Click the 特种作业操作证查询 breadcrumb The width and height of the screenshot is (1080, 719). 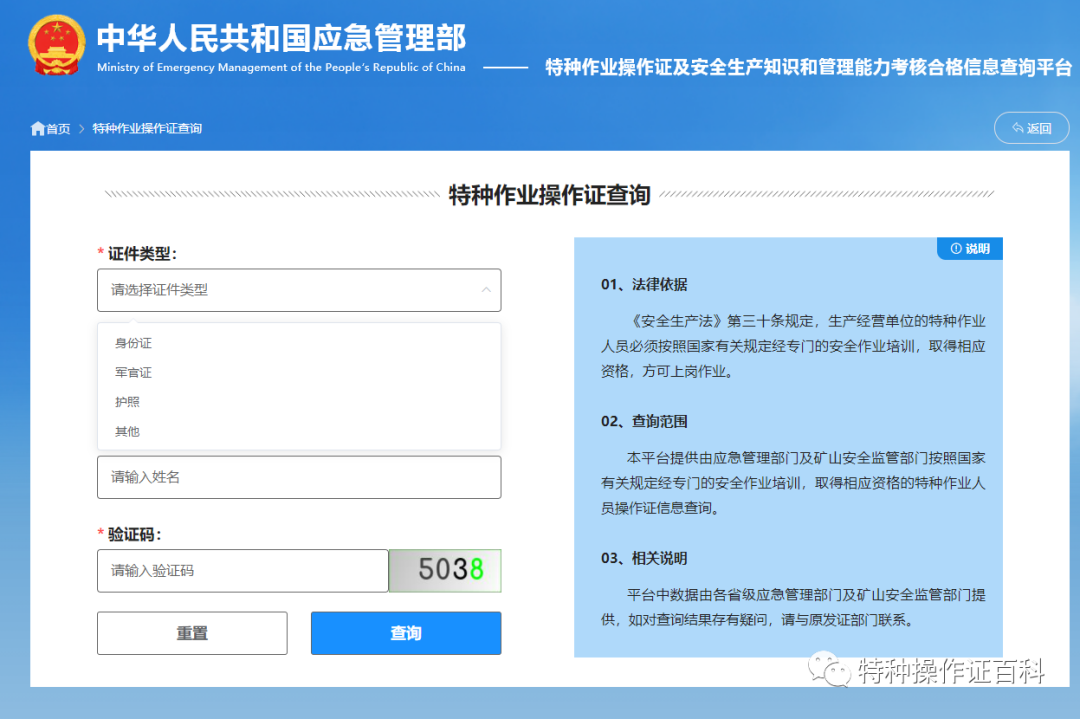point(147,129)
